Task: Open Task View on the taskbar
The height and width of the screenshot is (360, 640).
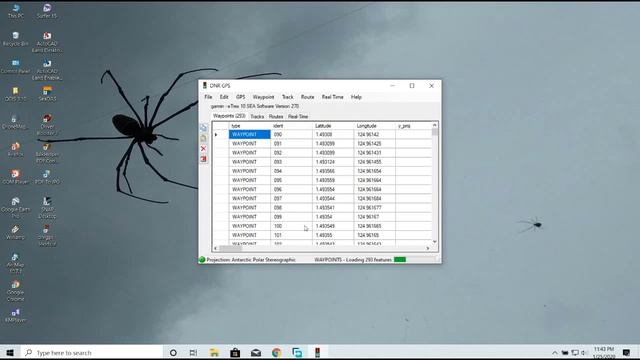Action: 193,353
